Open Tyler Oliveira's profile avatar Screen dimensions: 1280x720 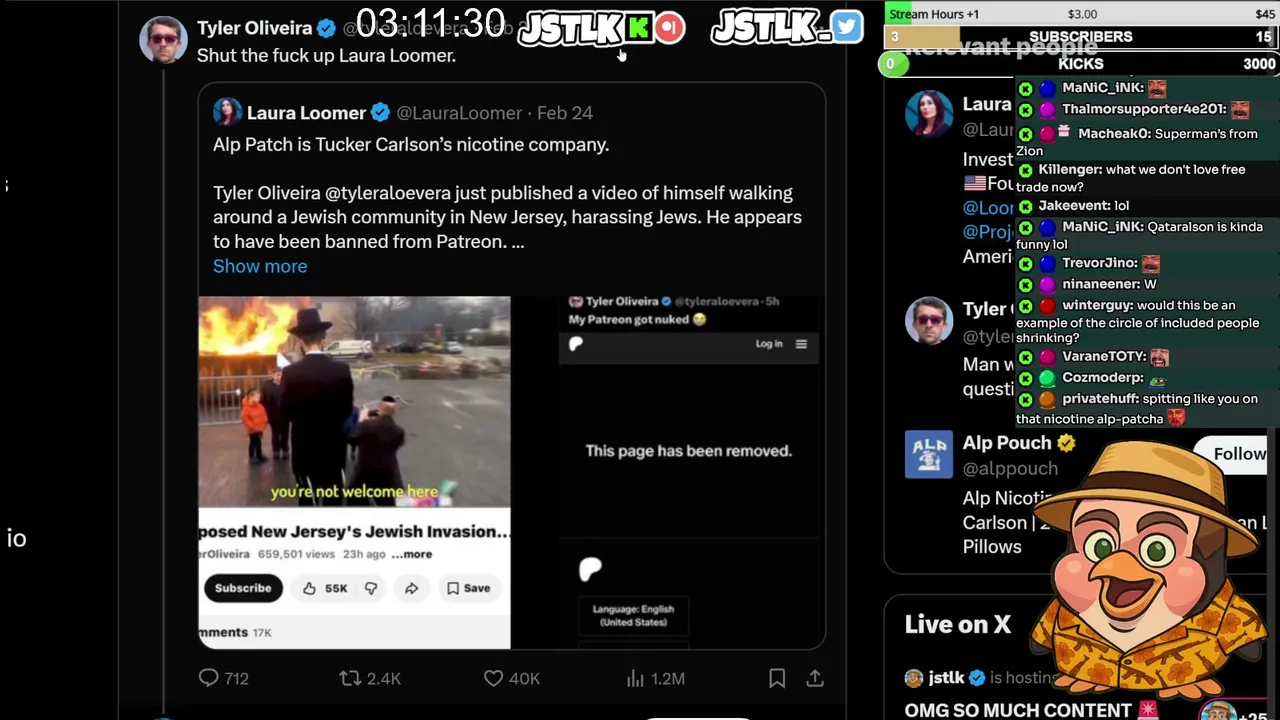tap(163, 40)
